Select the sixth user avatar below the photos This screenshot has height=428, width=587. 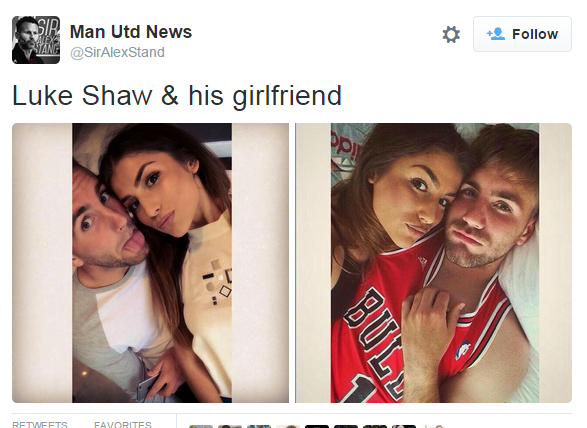[346, 426]
